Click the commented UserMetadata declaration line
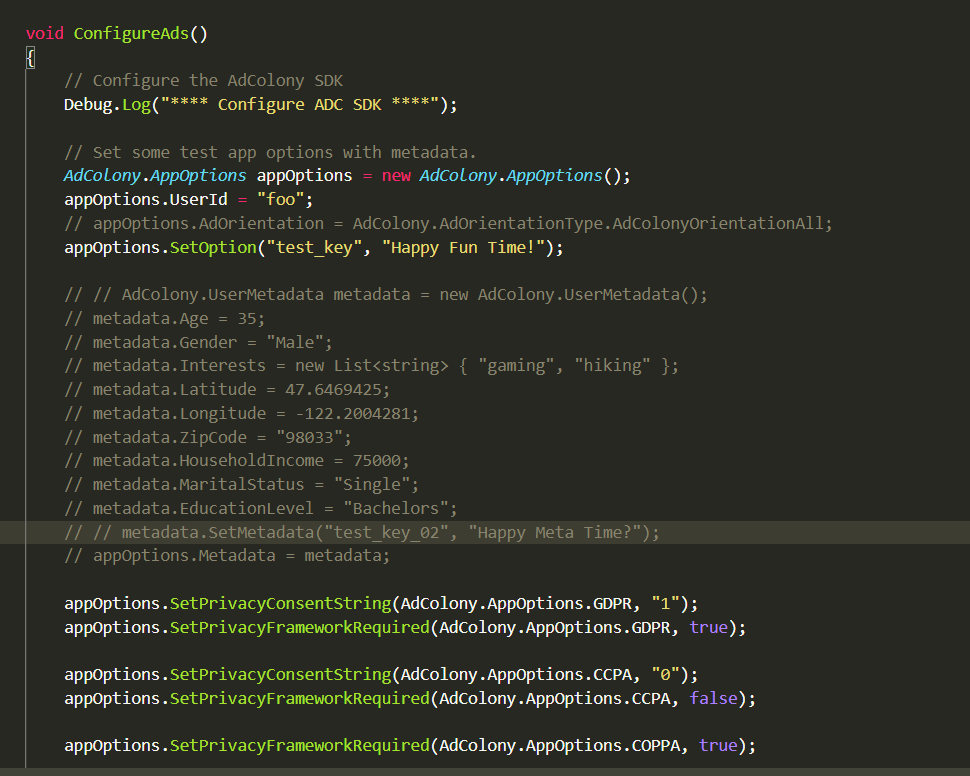970x776 pixels. click(x=386, y=295)
